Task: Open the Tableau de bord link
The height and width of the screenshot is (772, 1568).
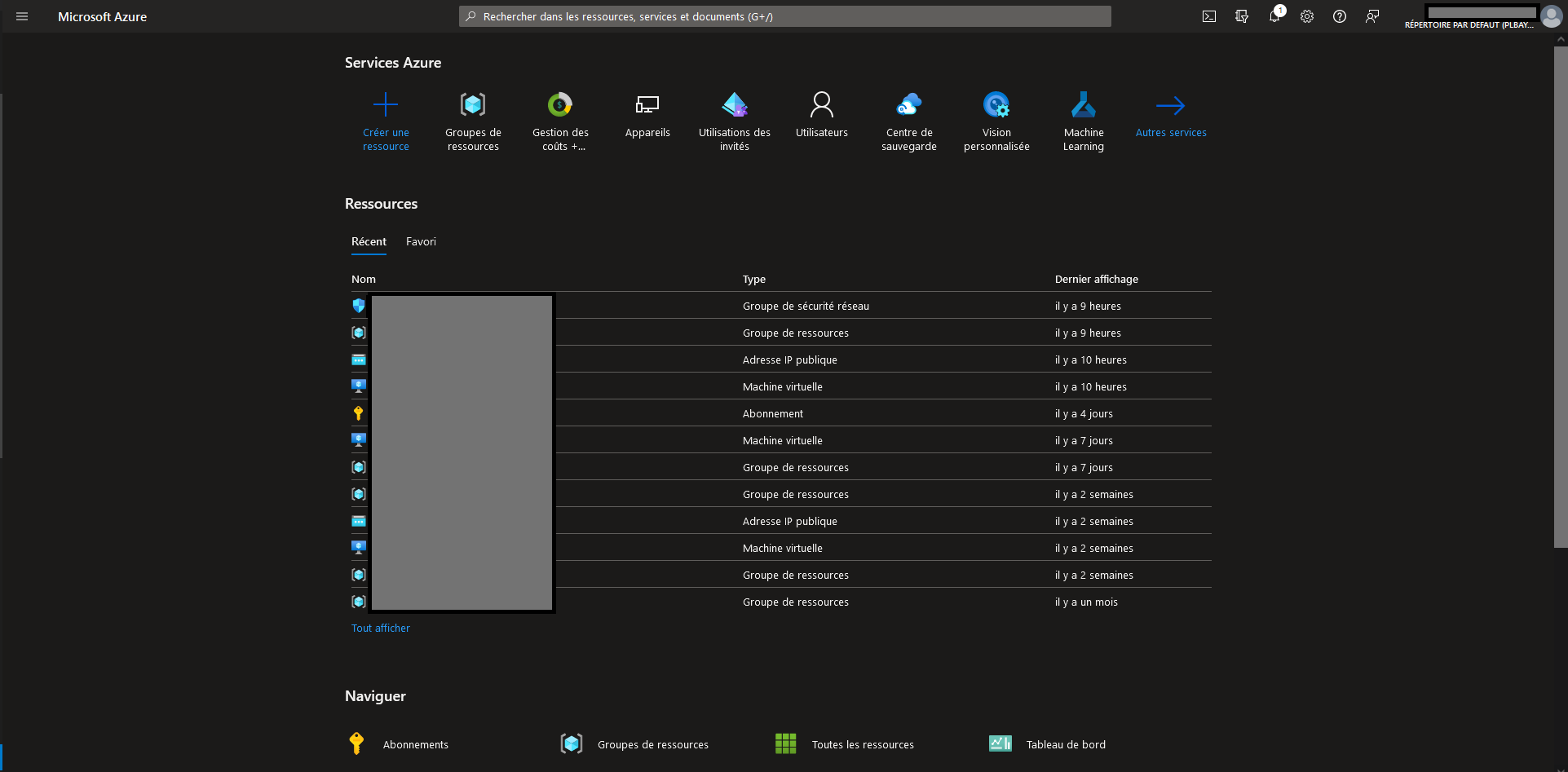Action: (x=1066, y=745)
